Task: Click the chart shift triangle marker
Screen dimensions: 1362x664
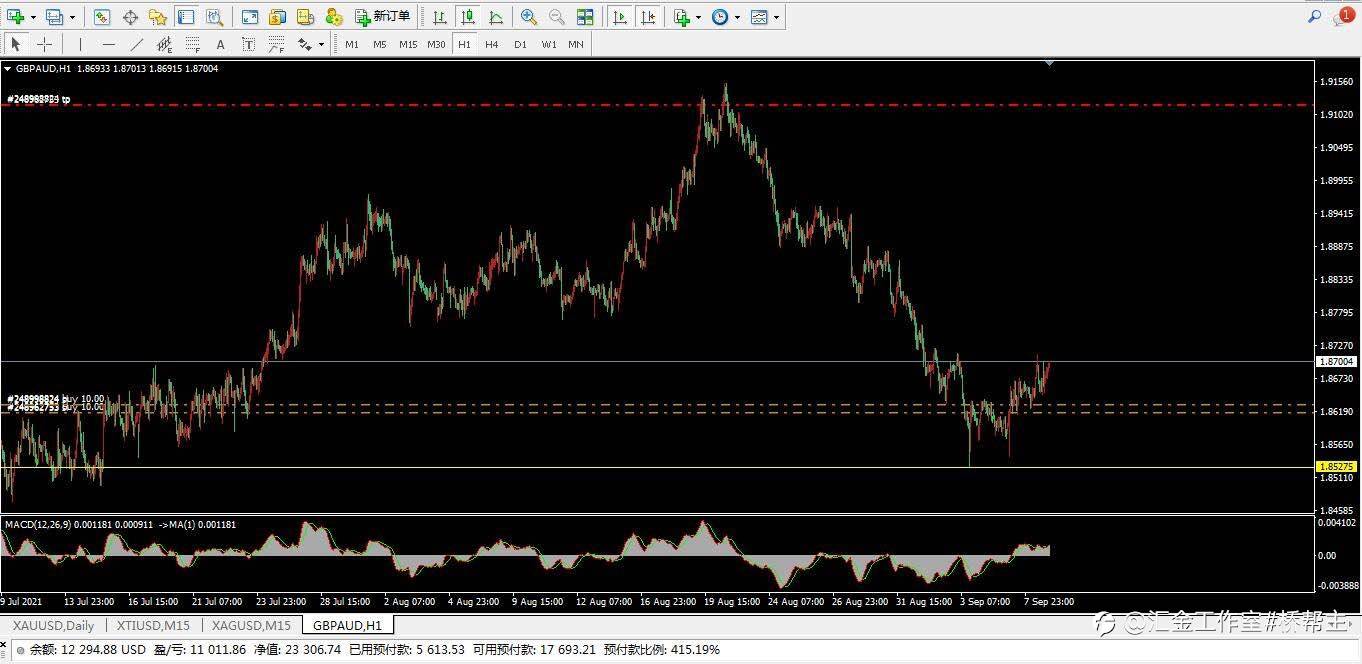Action: click(1049, 63)
